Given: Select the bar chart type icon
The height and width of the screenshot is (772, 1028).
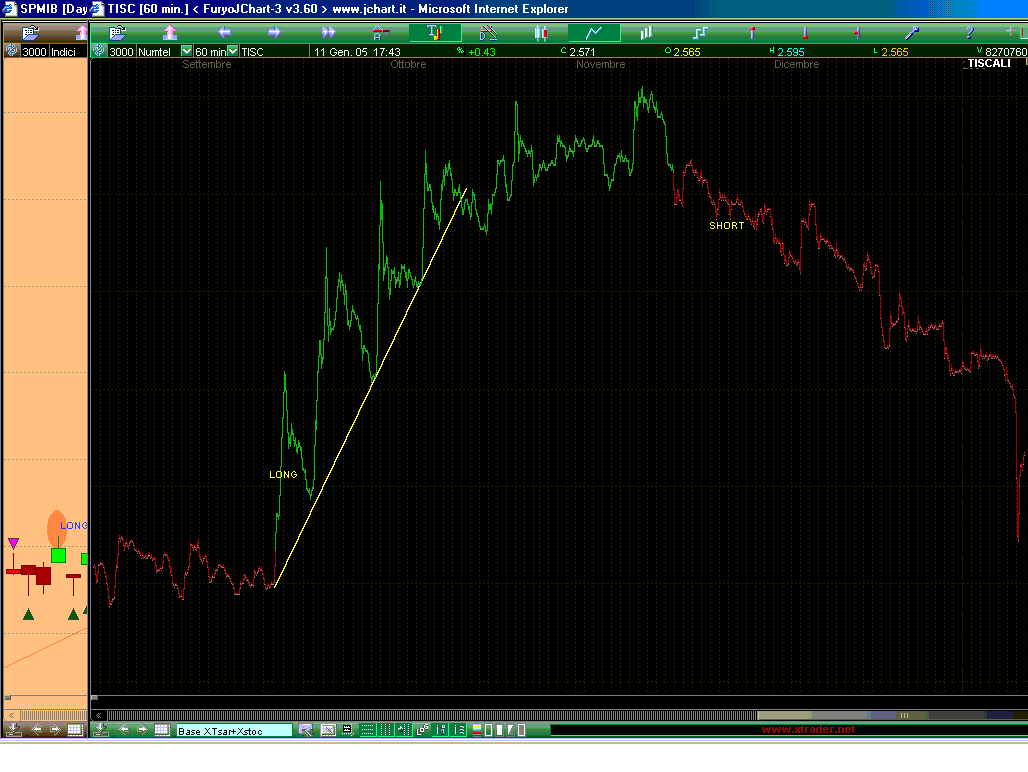Looking at the screenshot, I should (646, 33).
